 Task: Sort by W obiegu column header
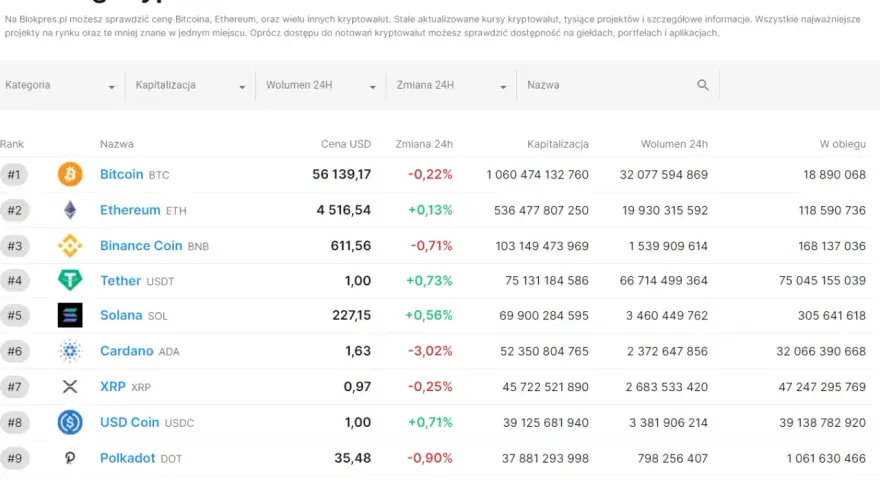point(843,144)
